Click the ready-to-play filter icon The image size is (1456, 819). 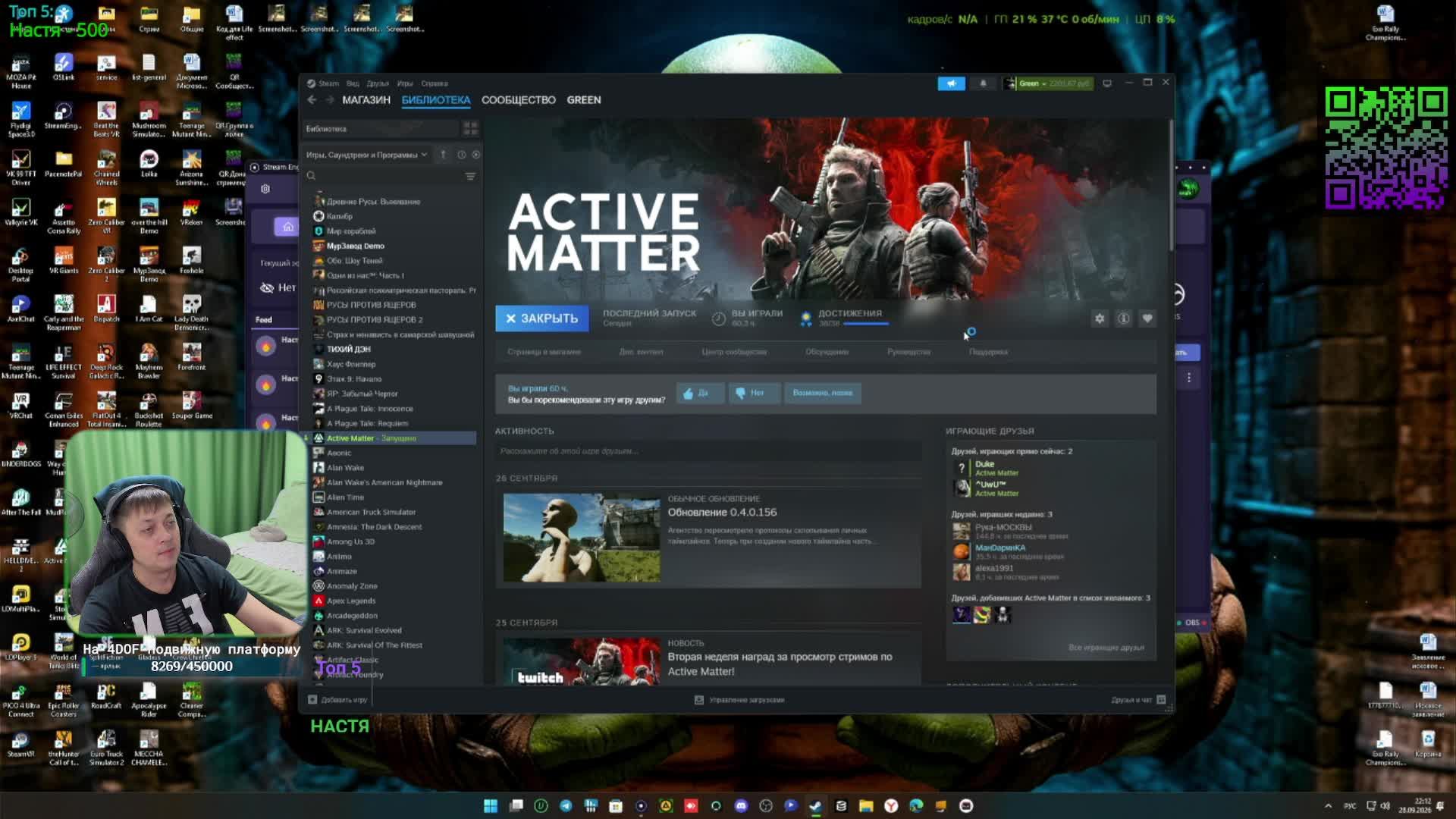pos(476,155)
